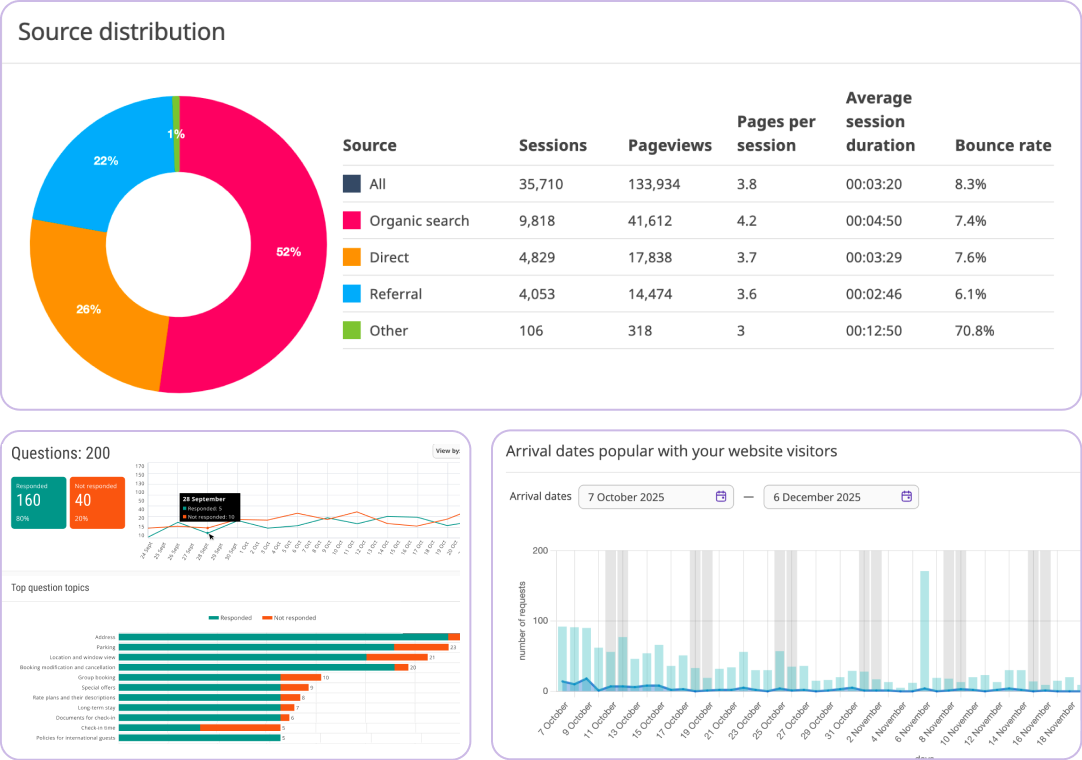The image size is (1082, 760).
Task: Click the 52% pink donut segment
Action: pos(289,252)
